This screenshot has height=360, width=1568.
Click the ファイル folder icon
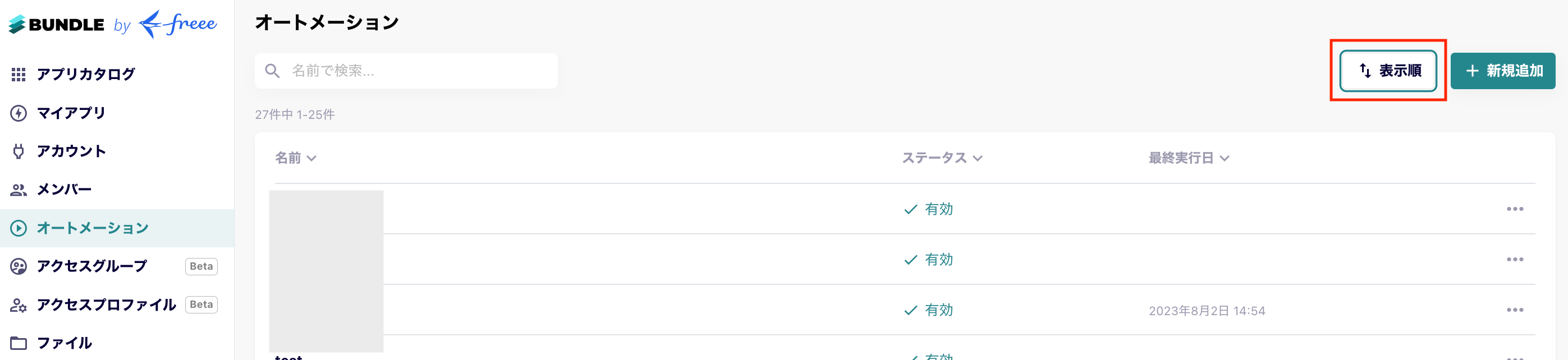coord(20,343)
